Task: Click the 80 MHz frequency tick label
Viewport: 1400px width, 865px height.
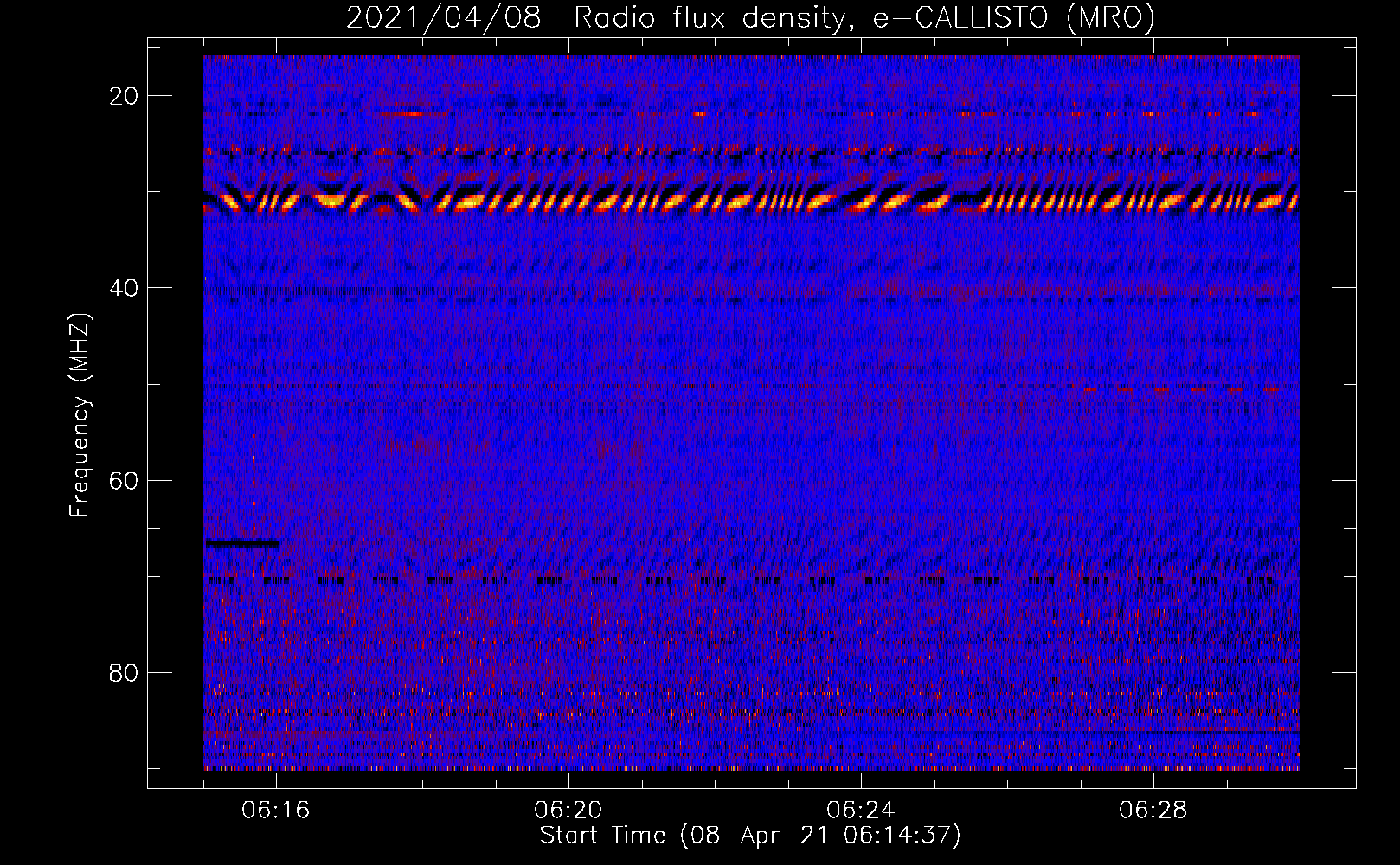Action: click(x=124, y=673)
